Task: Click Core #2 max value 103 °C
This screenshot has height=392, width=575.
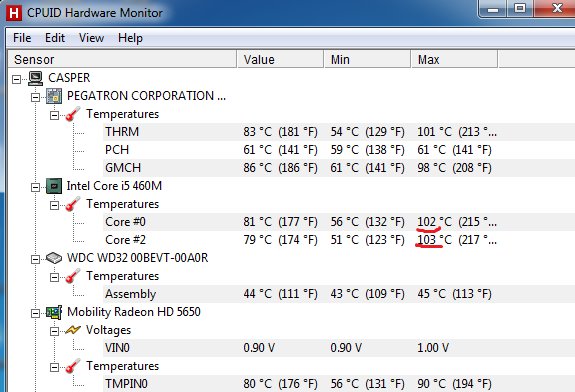Action: pos(457,240)
